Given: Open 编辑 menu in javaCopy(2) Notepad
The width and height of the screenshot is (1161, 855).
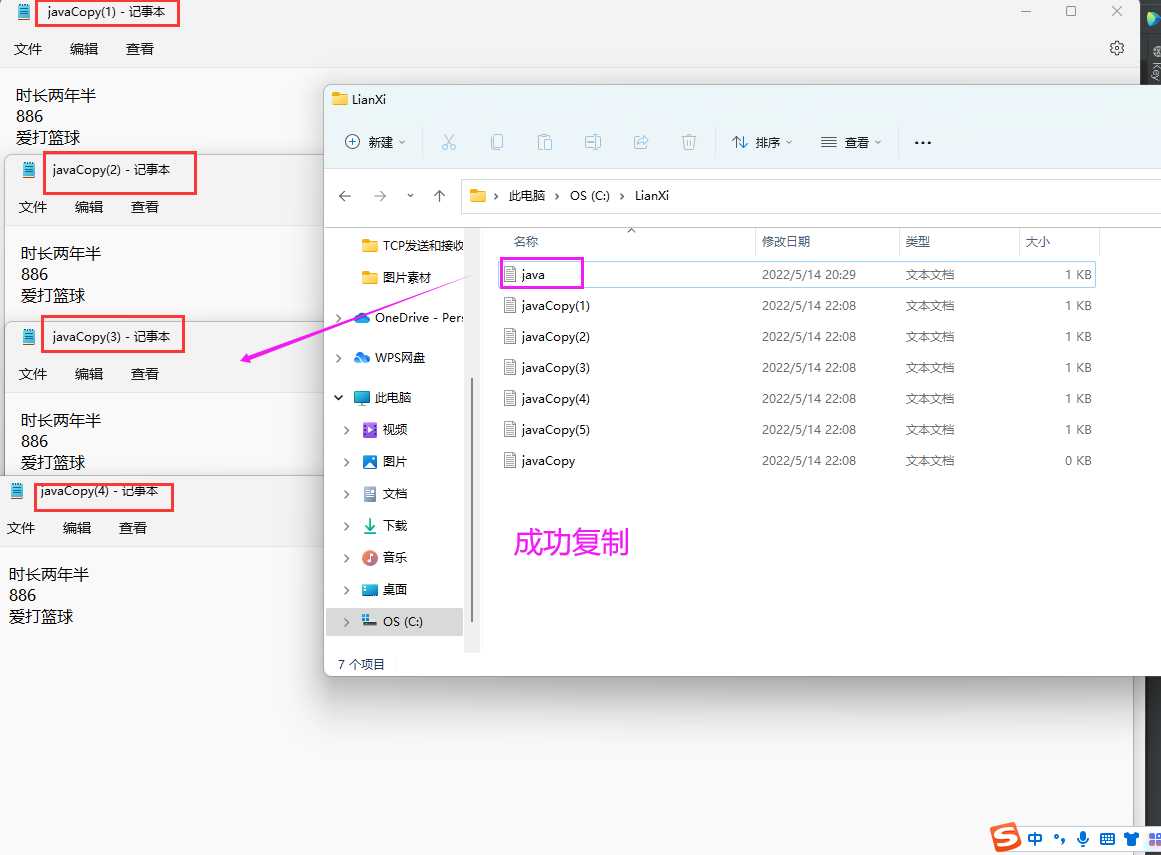Looking at the screenshot, I should [x=89, y=207].
